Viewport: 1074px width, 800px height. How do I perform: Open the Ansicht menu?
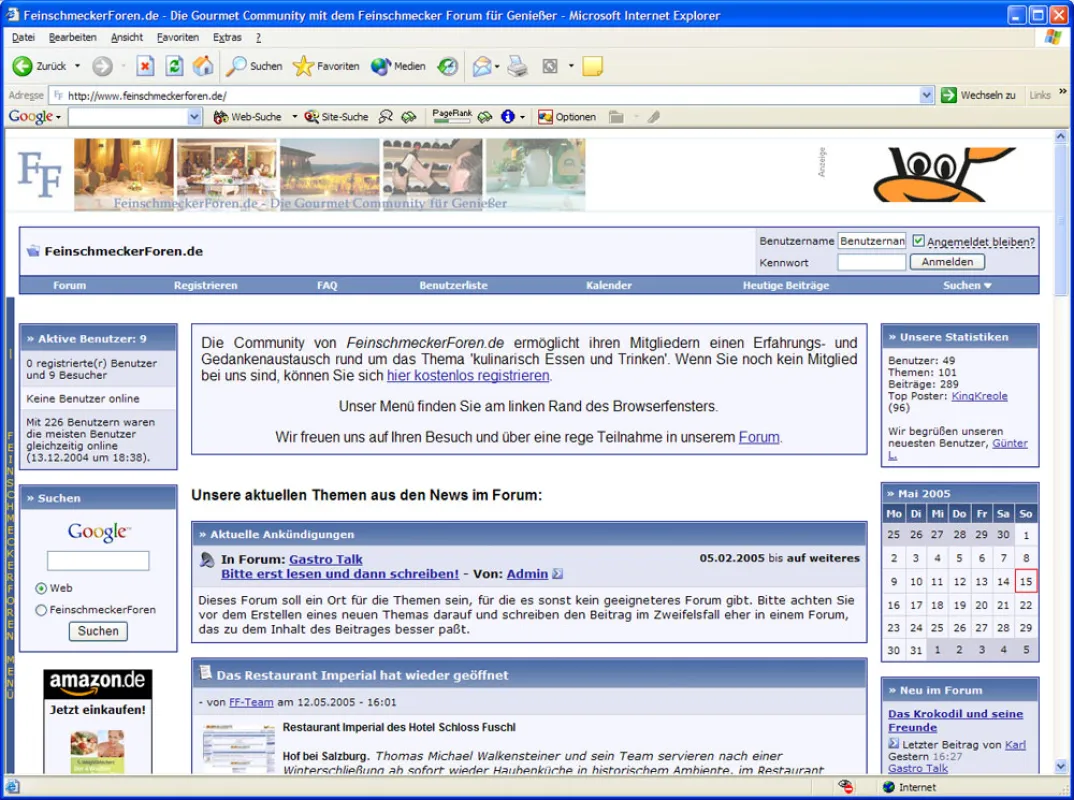click(x=127, y=38)
